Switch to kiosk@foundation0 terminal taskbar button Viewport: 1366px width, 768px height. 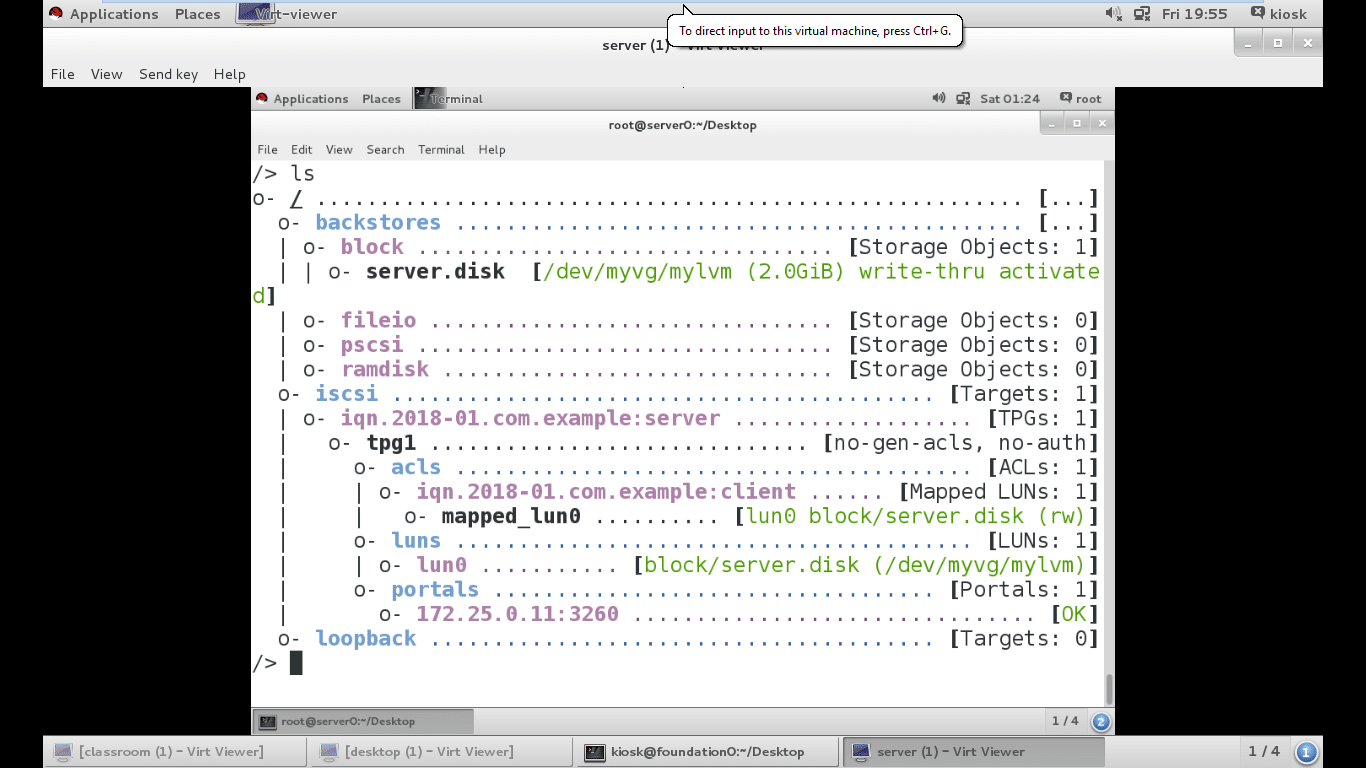click(x=707, y=752)
